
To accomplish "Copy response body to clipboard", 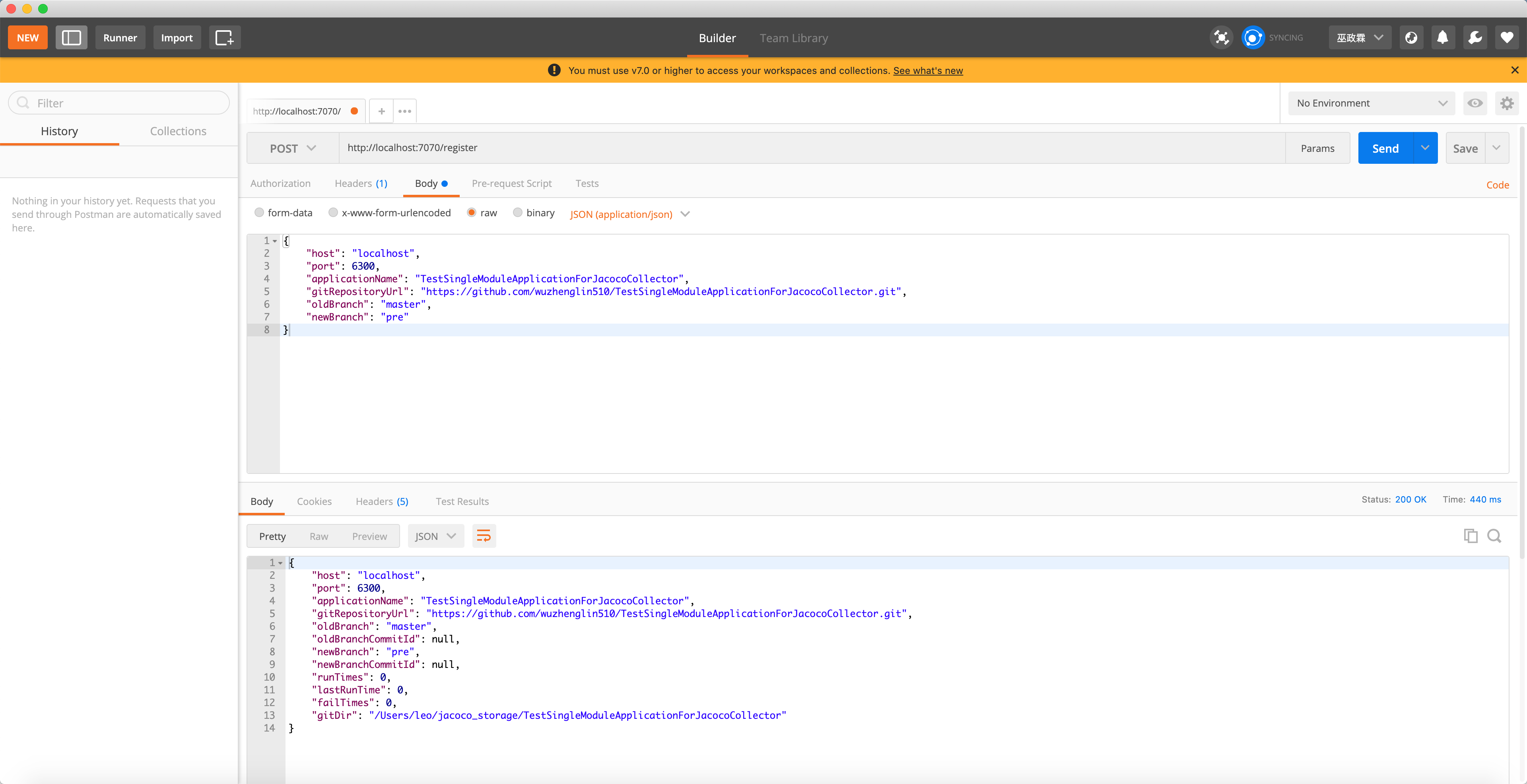I will (1470, 536).
